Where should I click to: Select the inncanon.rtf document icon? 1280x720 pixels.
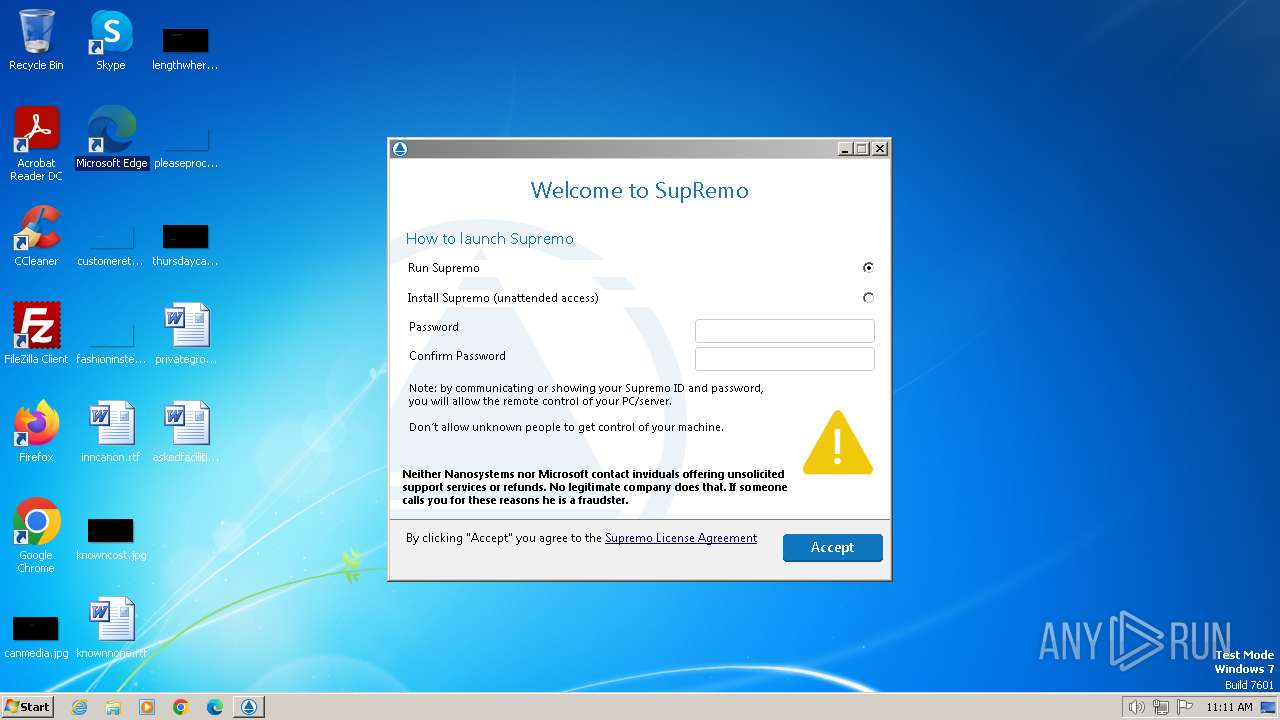(x=111, y=432)
